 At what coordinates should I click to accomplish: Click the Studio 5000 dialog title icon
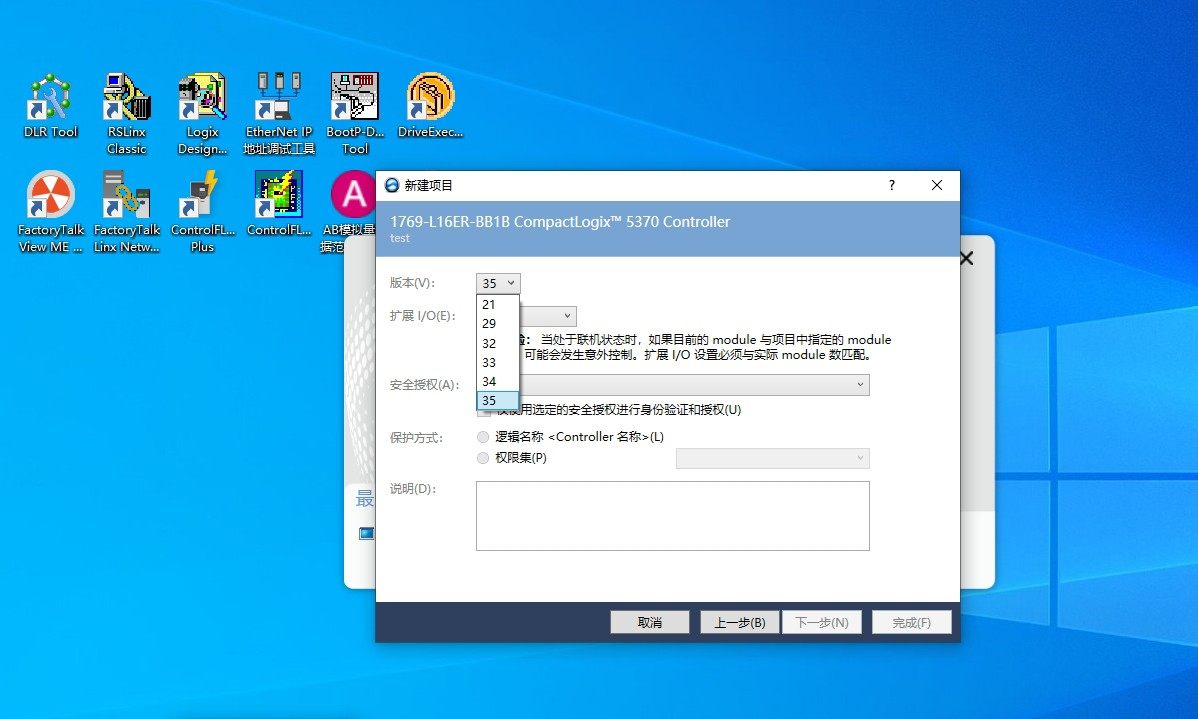pyautogui.click(x=392, y=185)
